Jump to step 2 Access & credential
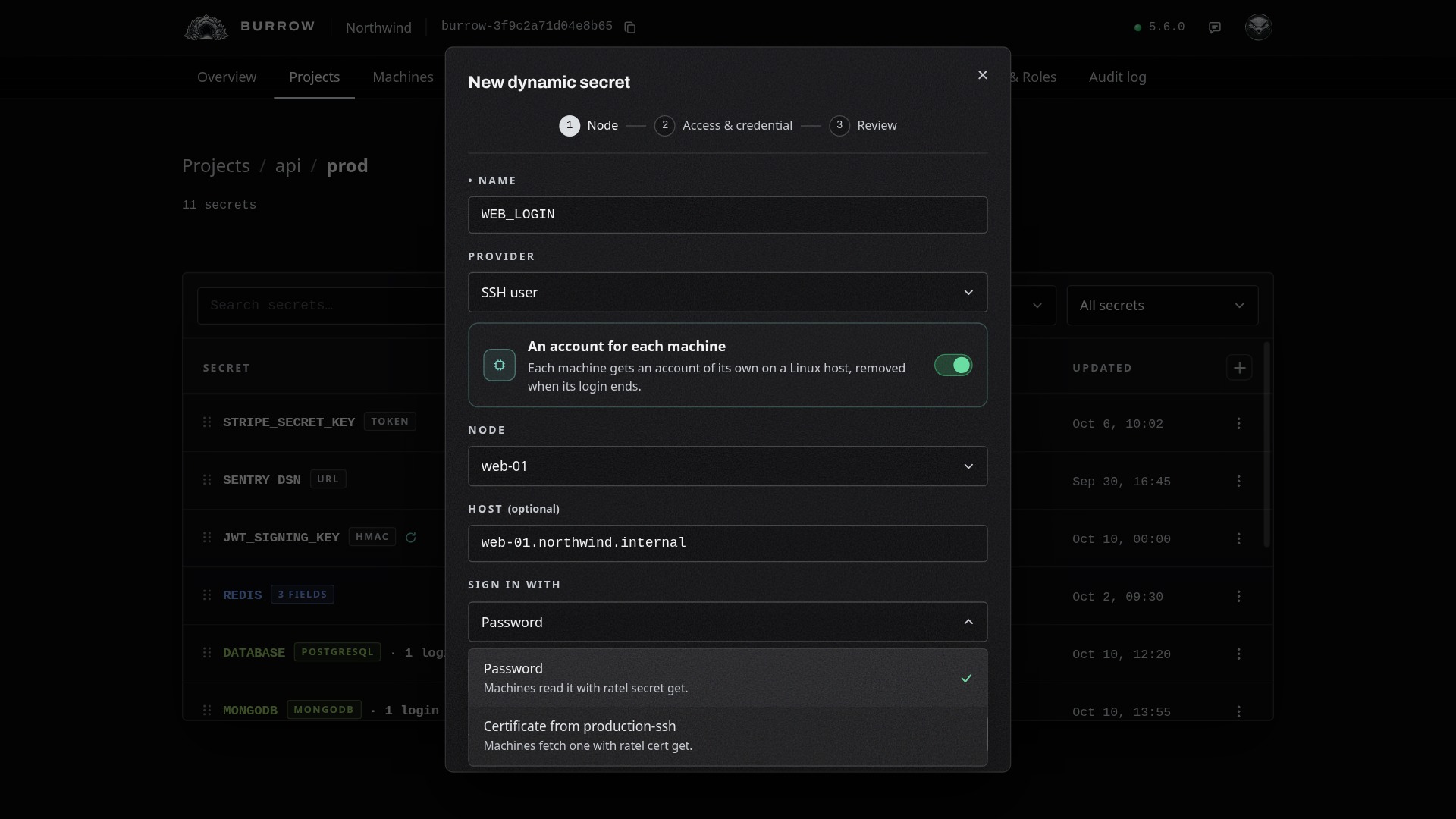The image size is (1456, 819). (x=723, y=126)
